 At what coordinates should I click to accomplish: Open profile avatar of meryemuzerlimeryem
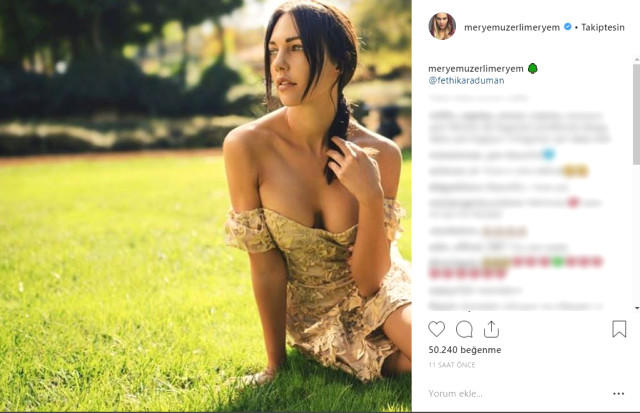442,26
